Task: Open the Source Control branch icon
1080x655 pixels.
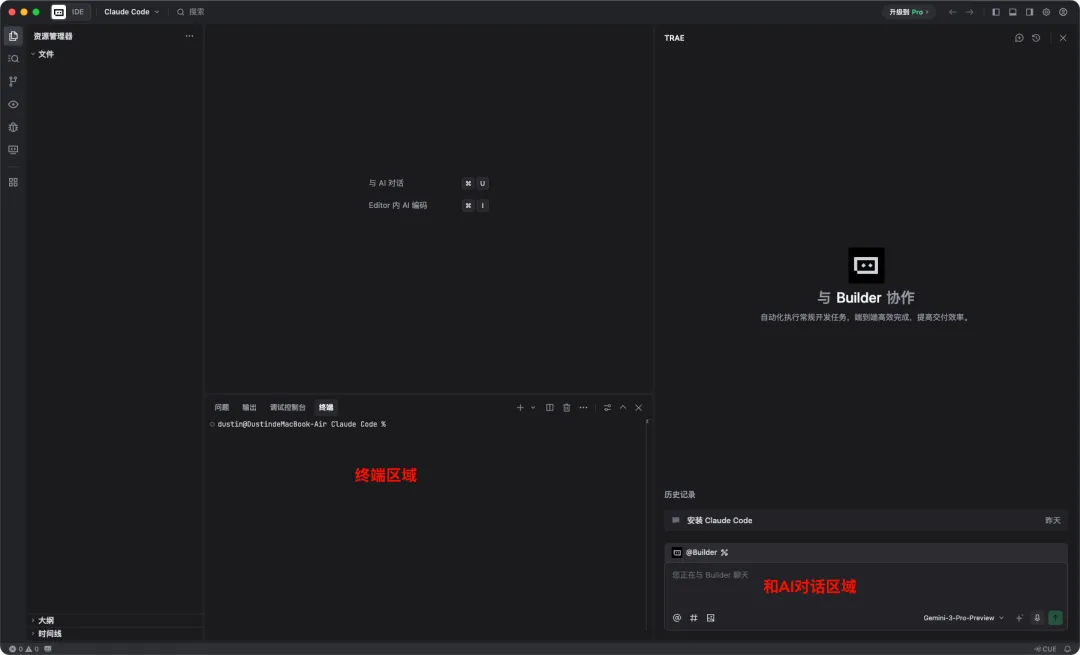Action: [13, 81]
